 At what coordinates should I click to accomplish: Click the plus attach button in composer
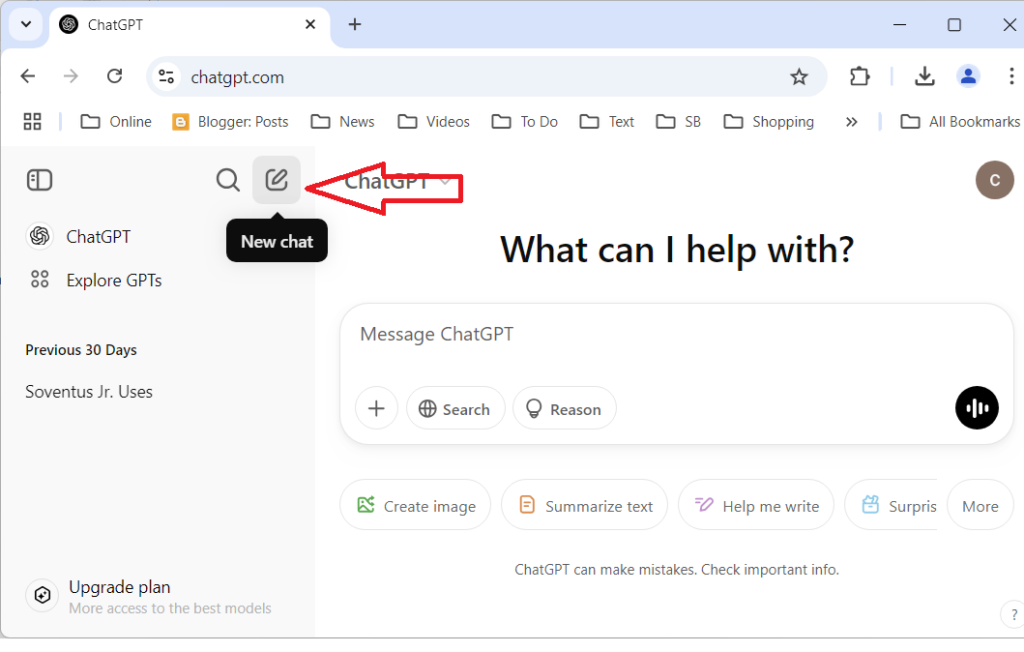click(x=376, y=408)
